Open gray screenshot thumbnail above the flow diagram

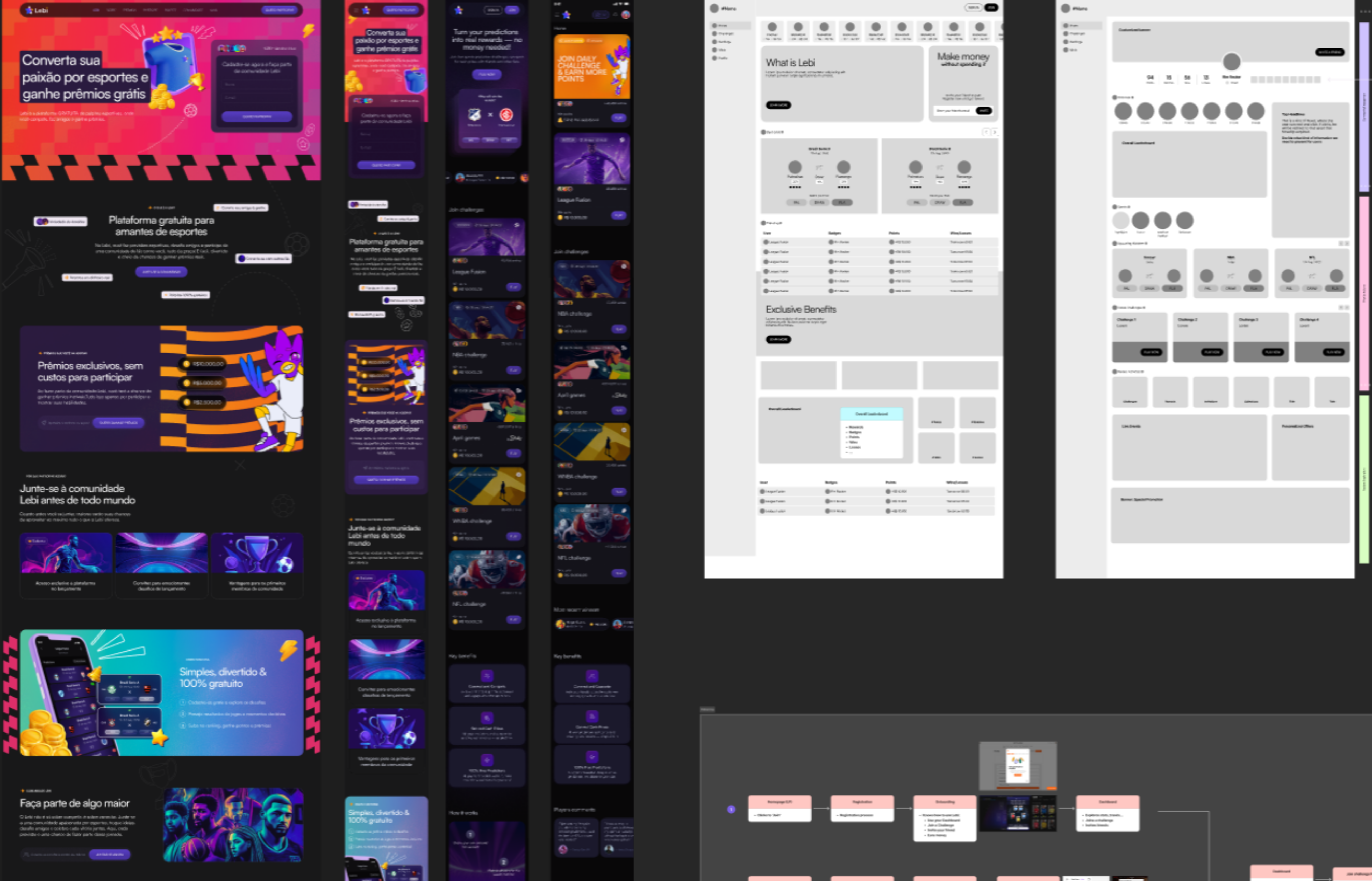pos(1018,766)
